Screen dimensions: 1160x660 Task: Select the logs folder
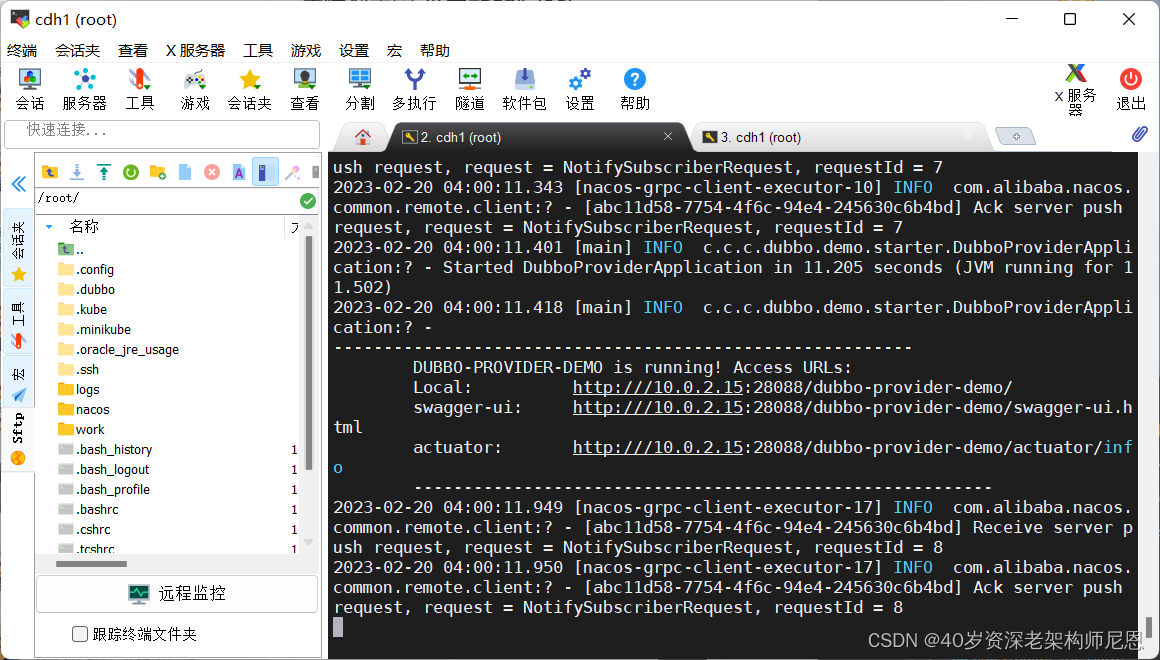87,389
